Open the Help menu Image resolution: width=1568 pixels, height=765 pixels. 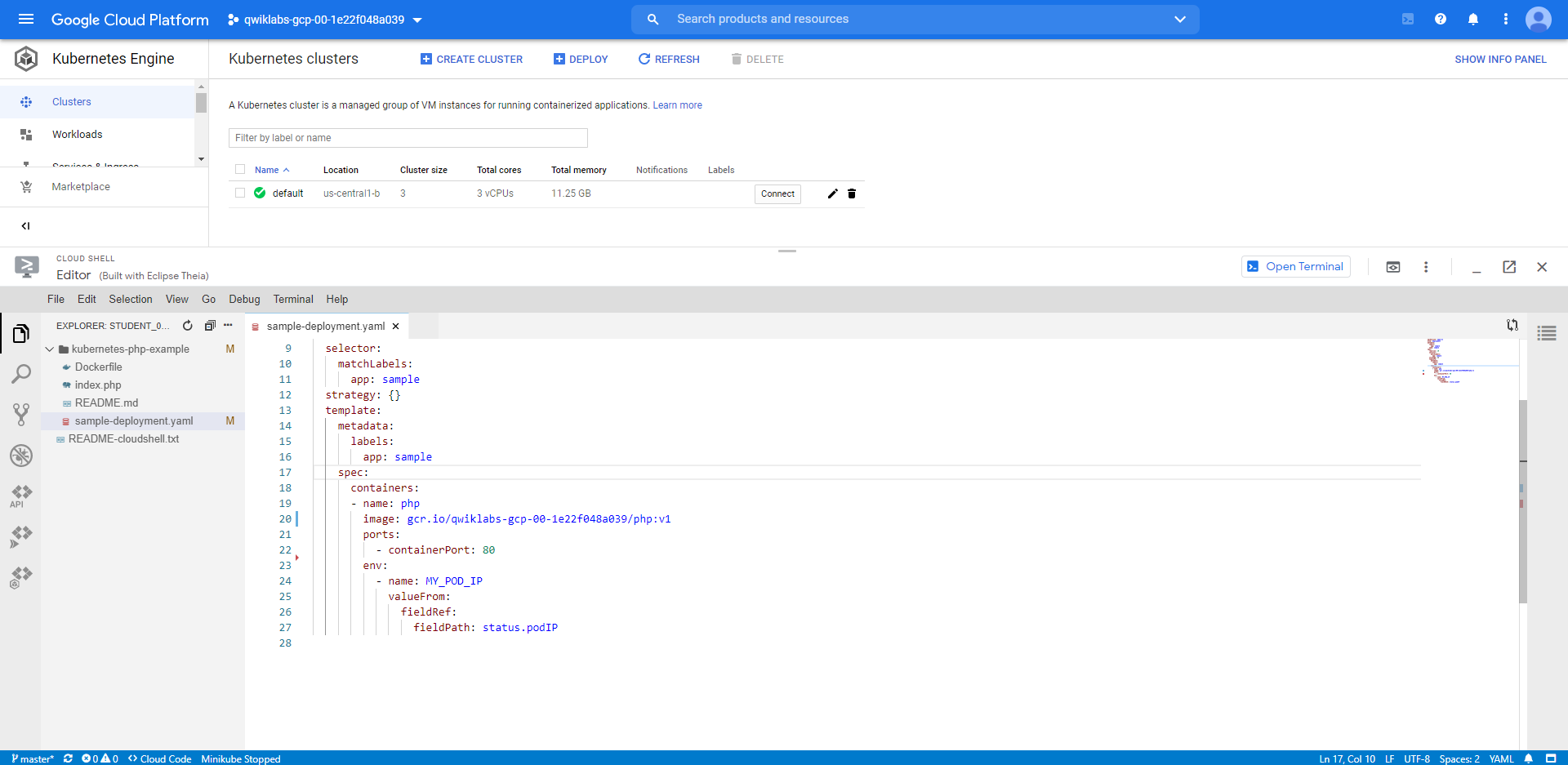[x=337, y=300]
